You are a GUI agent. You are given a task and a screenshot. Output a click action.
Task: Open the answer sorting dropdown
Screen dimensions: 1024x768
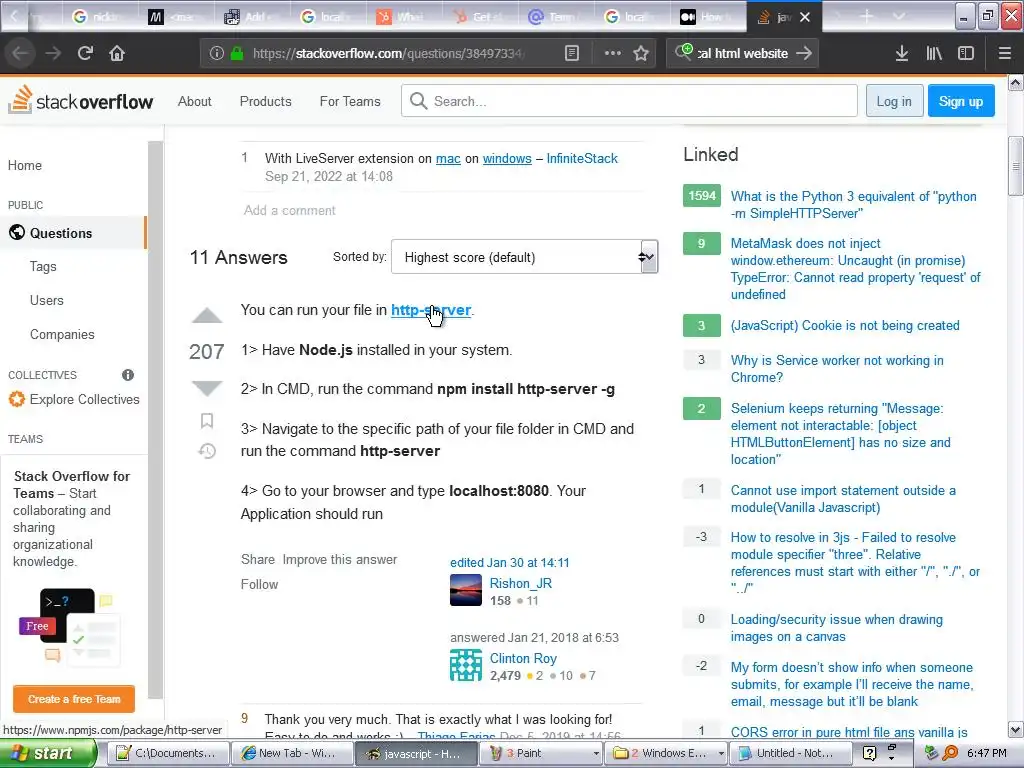pos(524,257)
